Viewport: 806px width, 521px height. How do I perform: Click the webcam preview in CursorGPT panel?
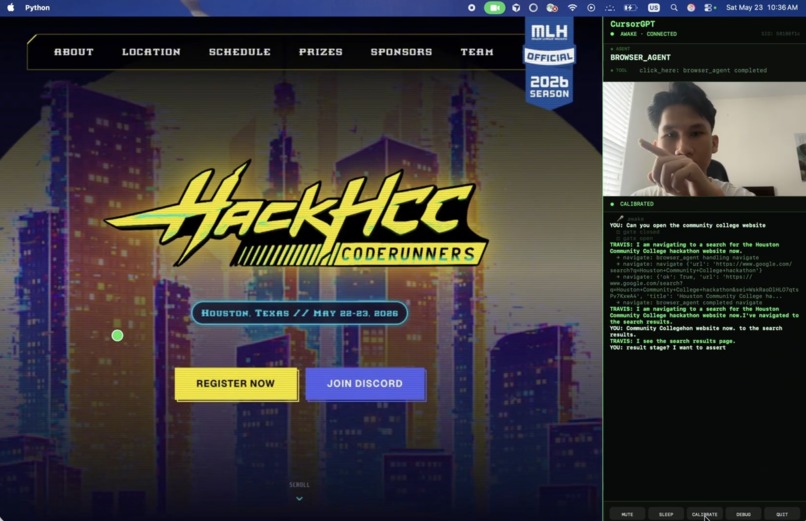point(704,139)
